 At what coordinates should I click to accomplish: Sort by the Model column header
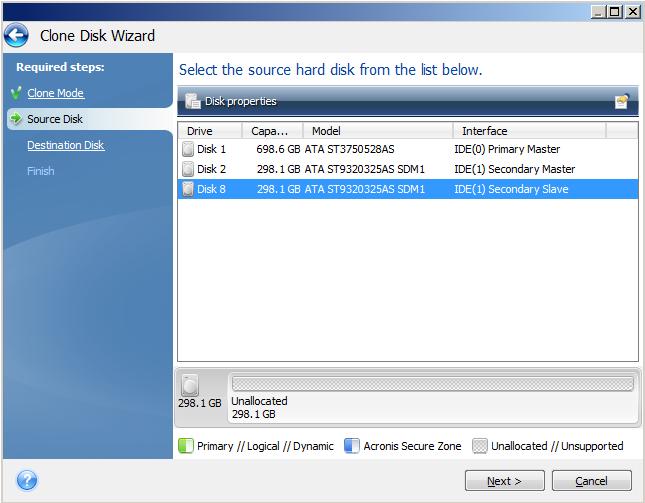coord(378,131)
